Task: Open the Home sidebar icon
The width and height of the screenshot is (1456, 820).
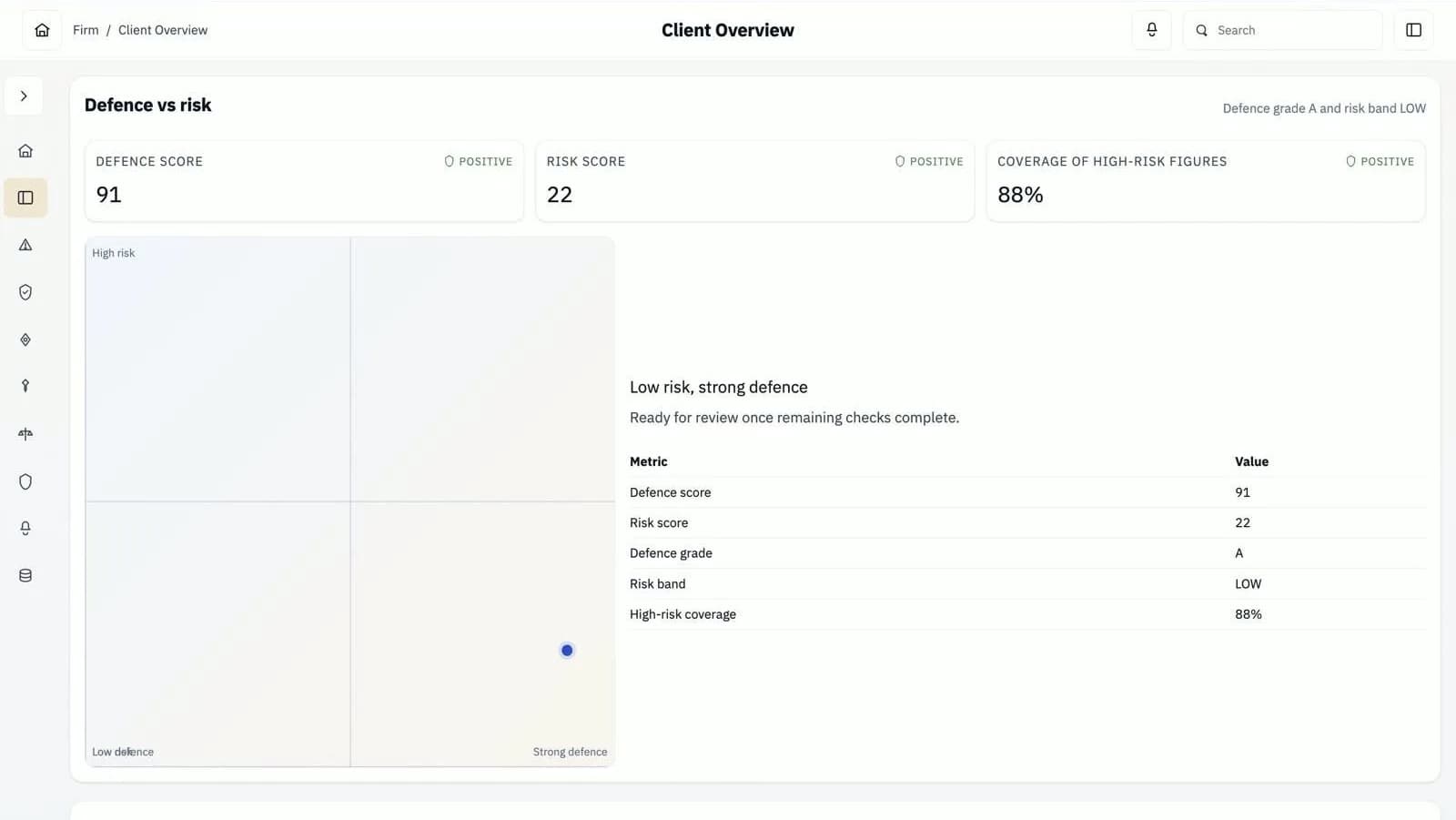Action: click(x=25, y=150)
